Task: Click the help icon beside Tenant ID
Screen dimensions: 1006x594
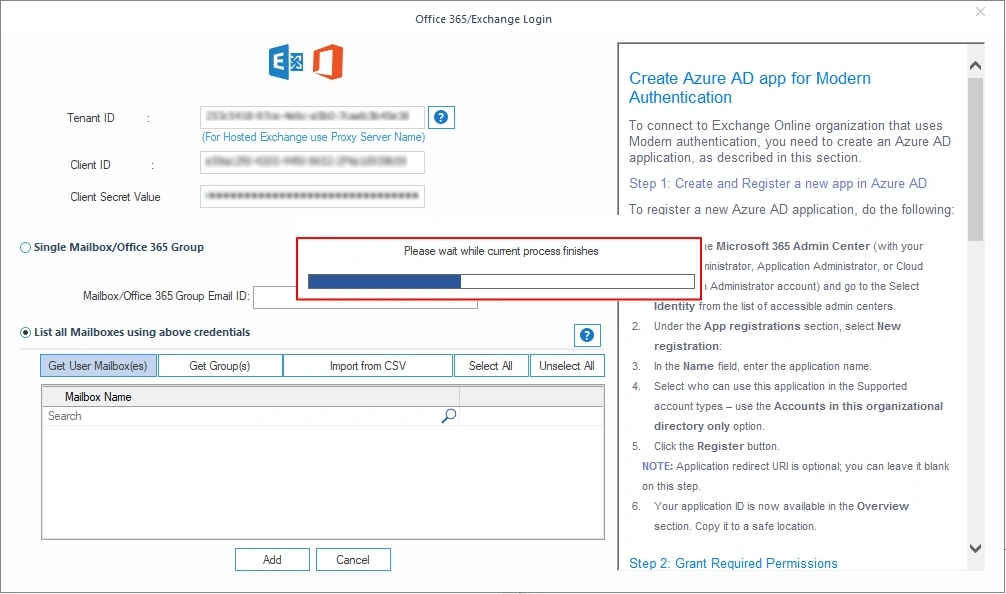Action: (444, 118)
